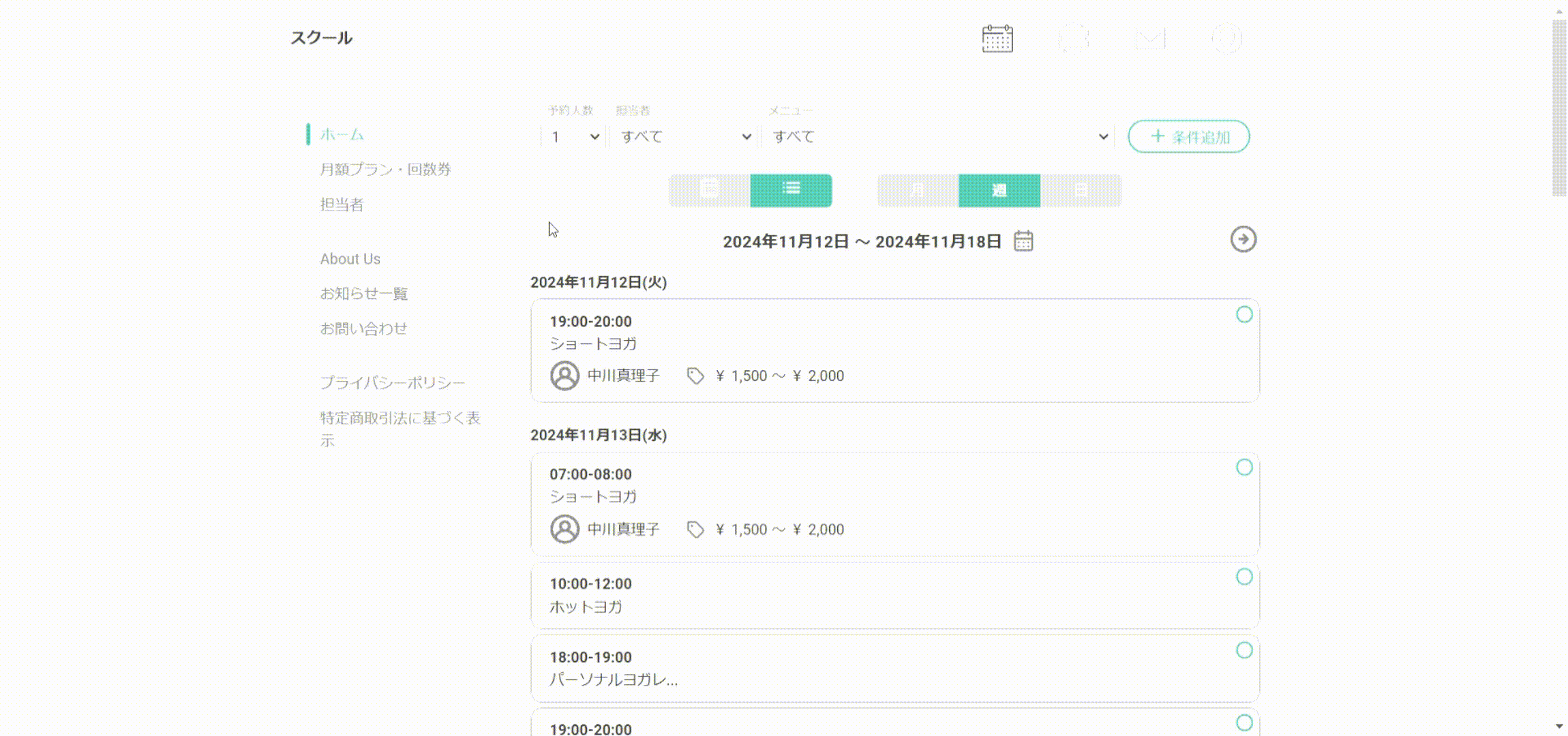This screenshot has width=1568, height=736.
Task: Click 中川真理子 name on Nov 12 19:00-20:00 card
Action: pyautogui.click(x=624, y=376)
